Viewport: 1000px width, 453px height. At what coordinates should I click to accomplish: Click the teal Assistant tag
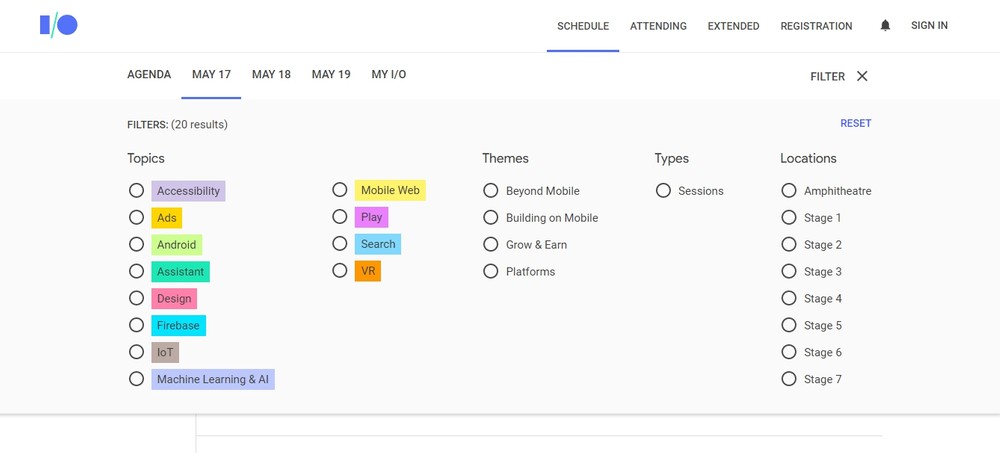(180, 272)
